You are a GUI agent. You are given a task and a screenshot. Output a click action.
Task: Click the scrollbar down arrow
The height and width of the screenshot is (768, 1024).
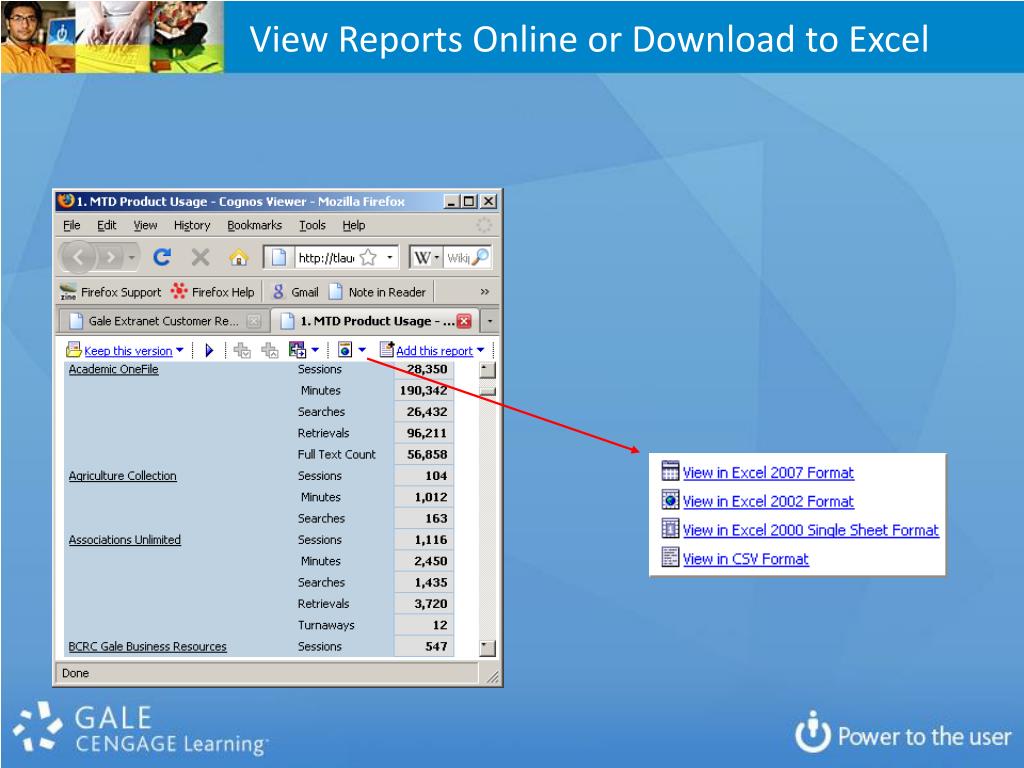pyautogui.click(x=487, y=648)
